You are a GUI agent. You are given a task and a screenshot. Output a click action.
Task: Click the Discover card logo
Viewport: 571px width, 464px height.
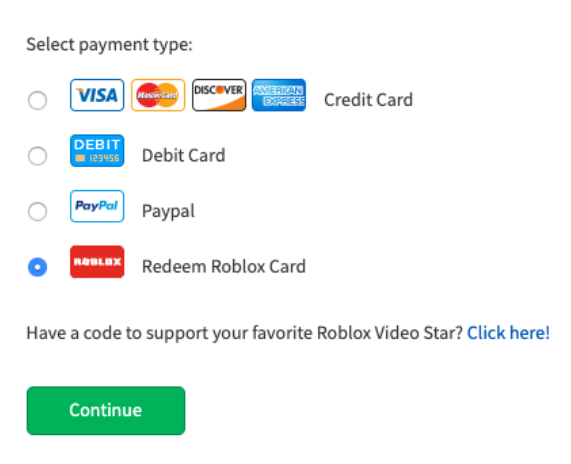tap(219, 95)
